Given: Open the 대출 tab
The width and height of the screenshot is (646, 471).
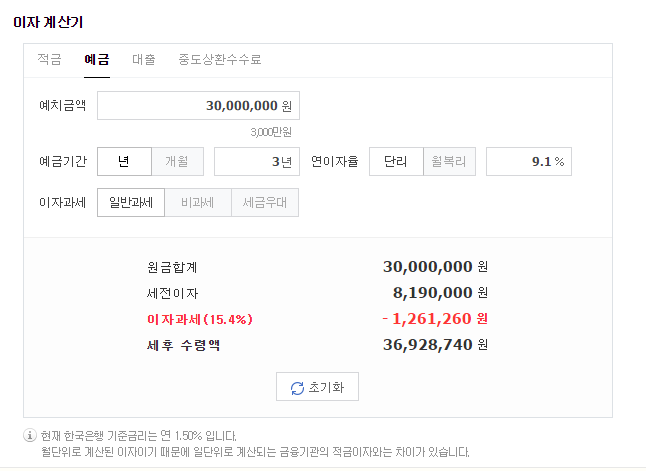Looking at the screenshot, I should click(144, 59).
